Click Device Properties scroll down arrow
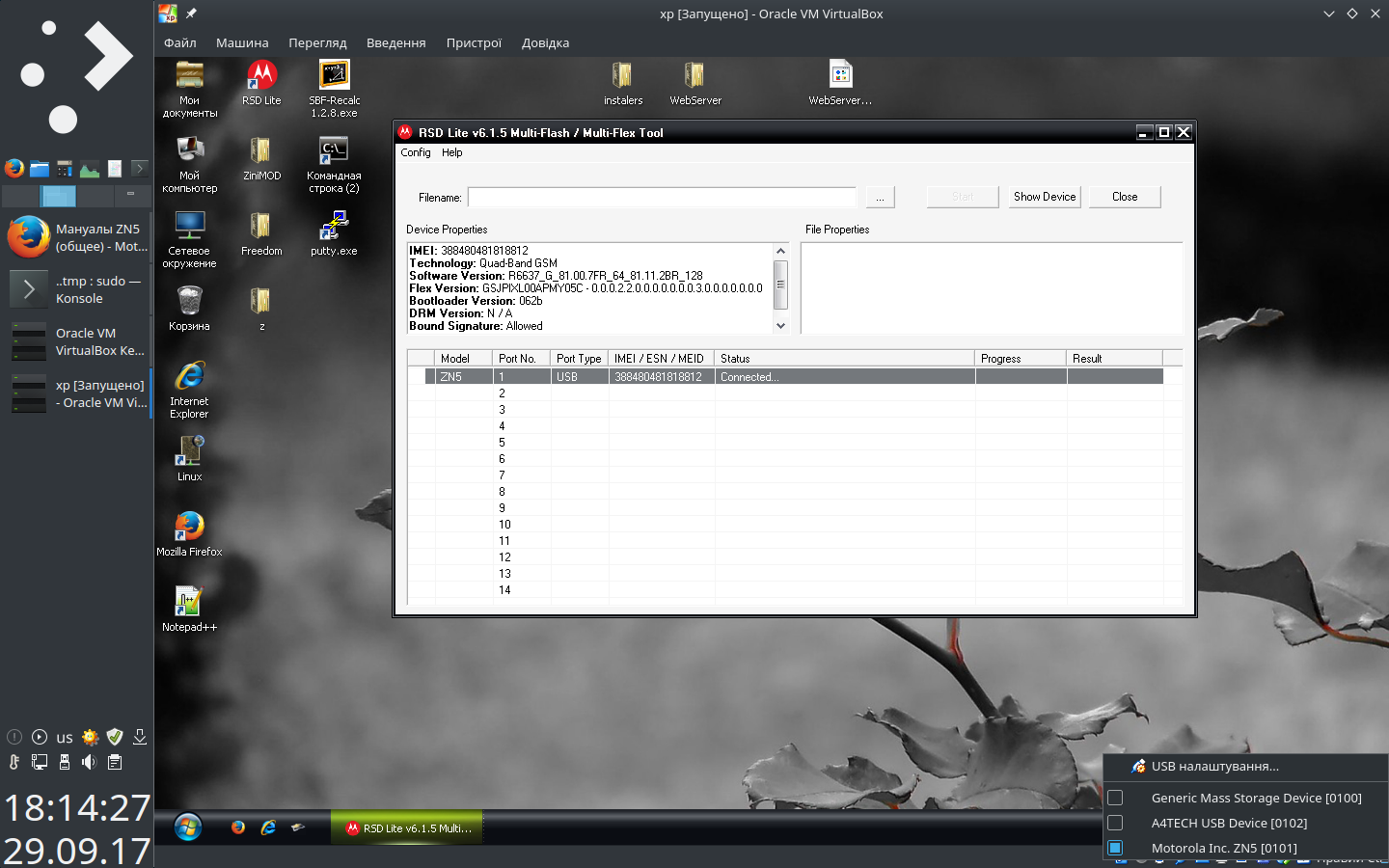This screenshot has width=1389, height=868. coord(780,326)
